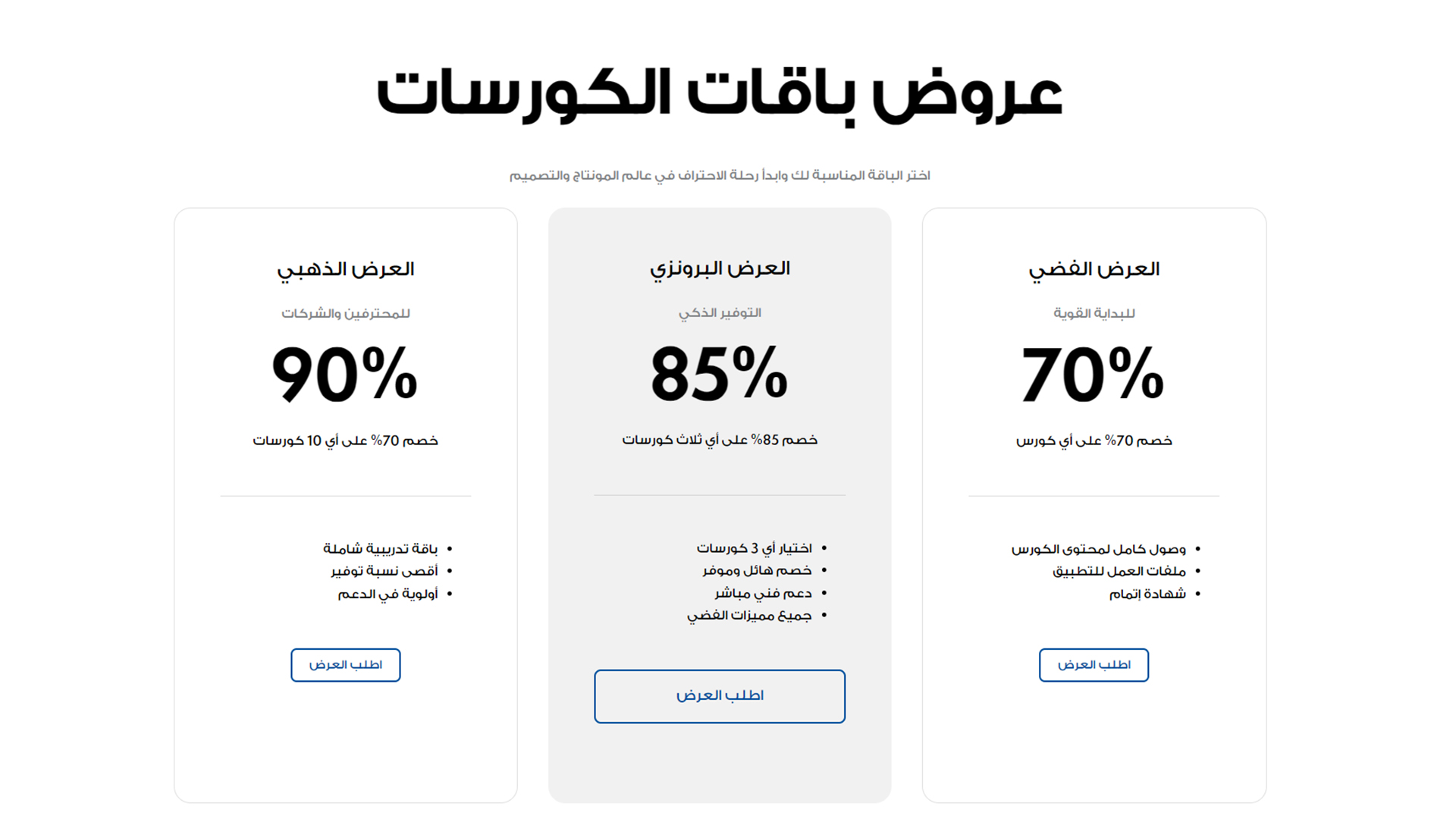
Task: Click the باقة تدريبية شاملة list item
Action: click(381, 548)
